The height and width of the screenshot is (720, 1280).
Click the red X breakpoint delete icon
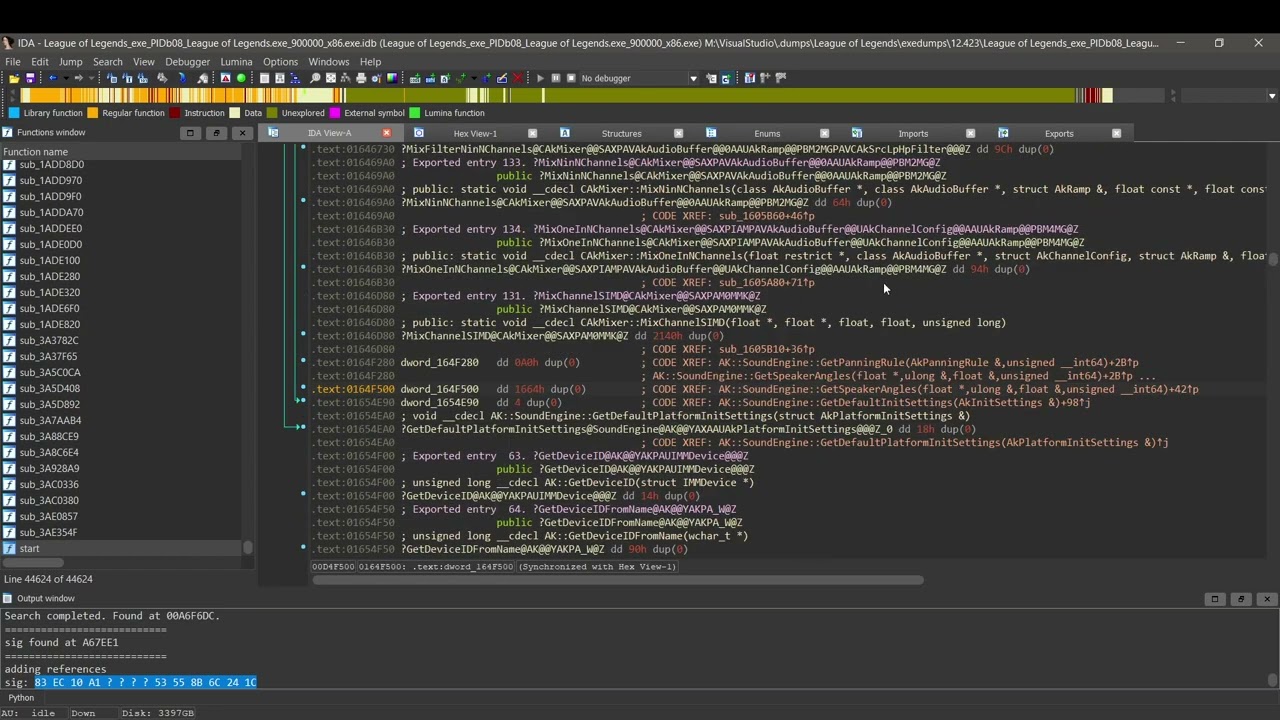click(517, 78)
